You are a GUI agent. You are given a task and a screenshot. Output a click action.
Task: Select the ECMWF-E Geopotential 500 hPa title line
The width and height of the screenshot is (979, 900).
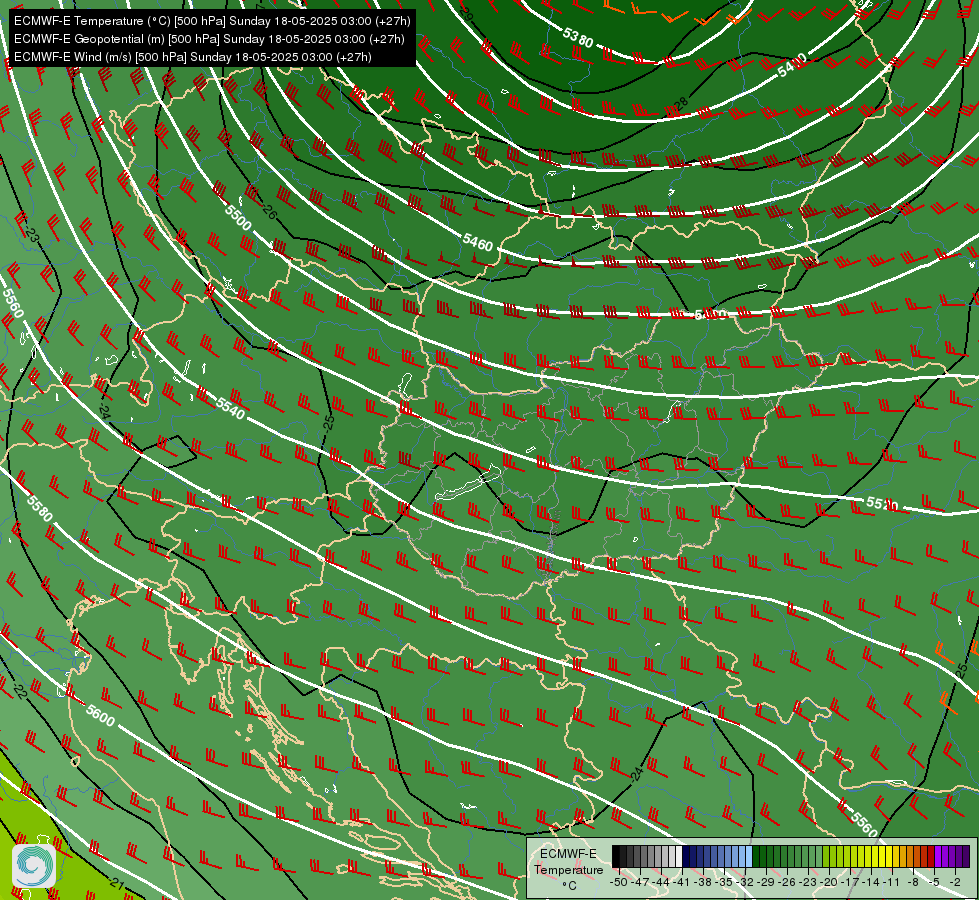click(x=209, y=39)
